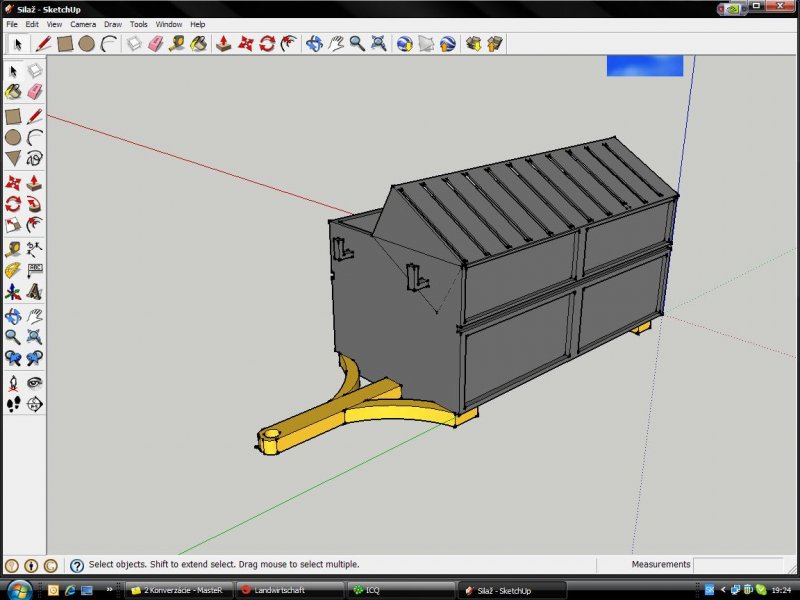
Task: Choose Push/Pull in the top toolbar
Action: click(223, 44)
